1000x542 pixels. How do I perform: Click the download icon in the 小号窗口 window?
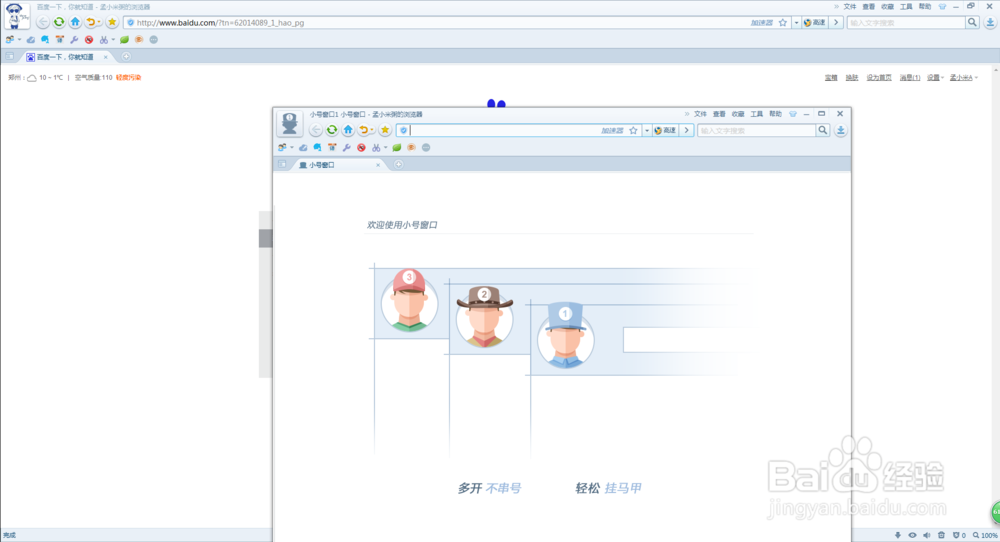tap(841, 130)
